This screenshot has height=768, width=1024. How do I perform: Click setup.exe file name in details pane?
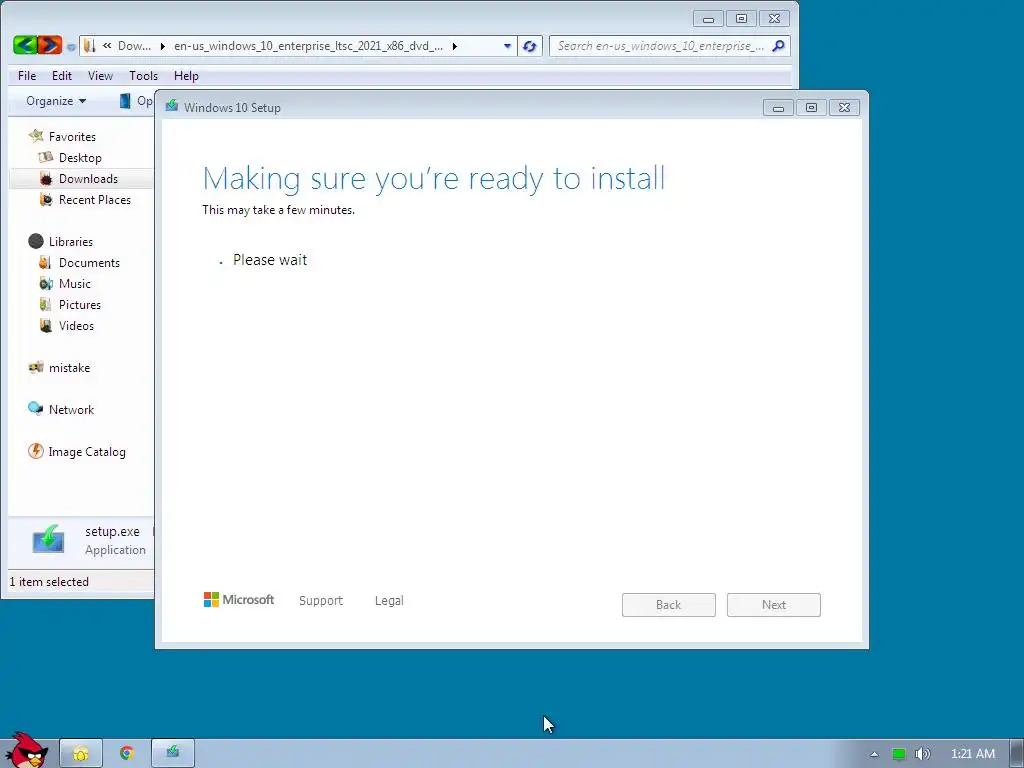tap(112, 532)
